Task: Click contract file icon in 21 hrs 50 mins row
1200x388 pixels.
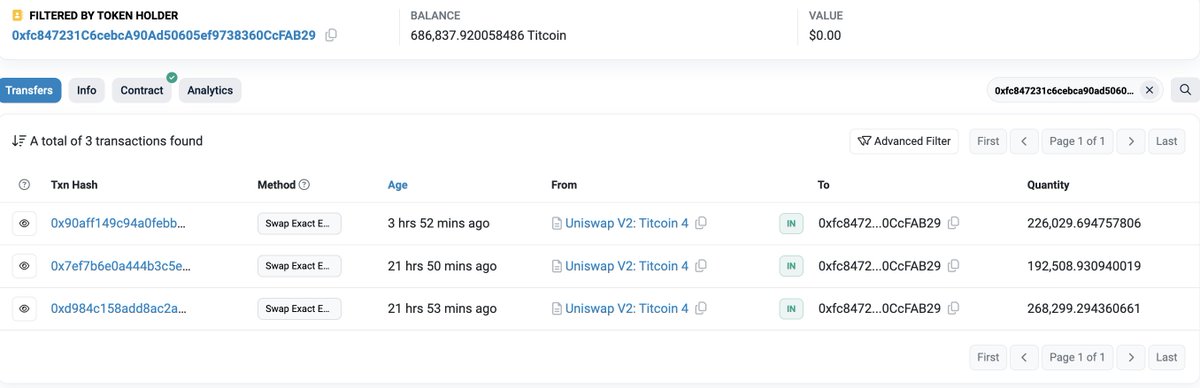Action: click(556, 266)
